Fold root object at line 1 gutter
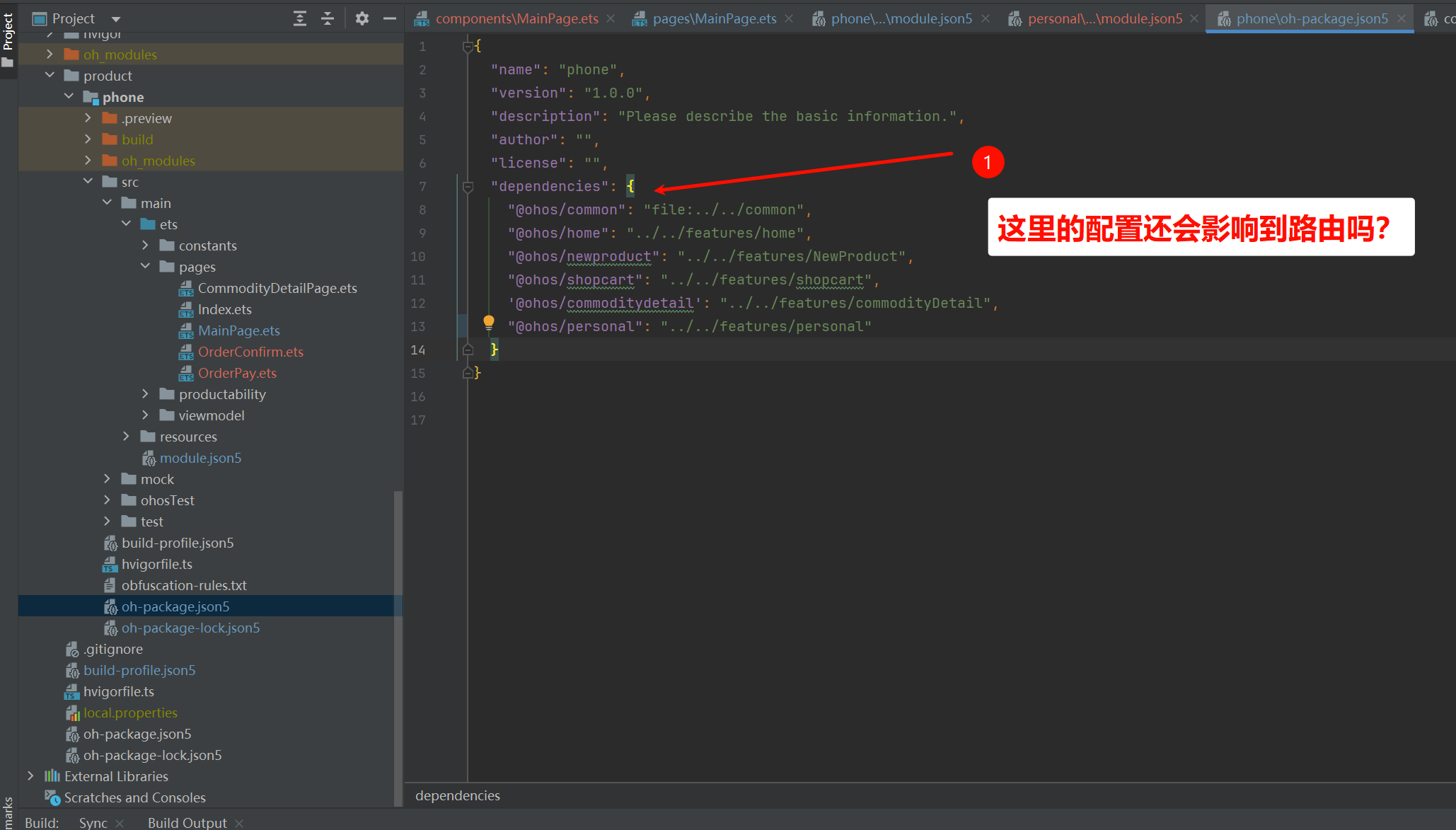1456x830 pixels. pos(468,47)
